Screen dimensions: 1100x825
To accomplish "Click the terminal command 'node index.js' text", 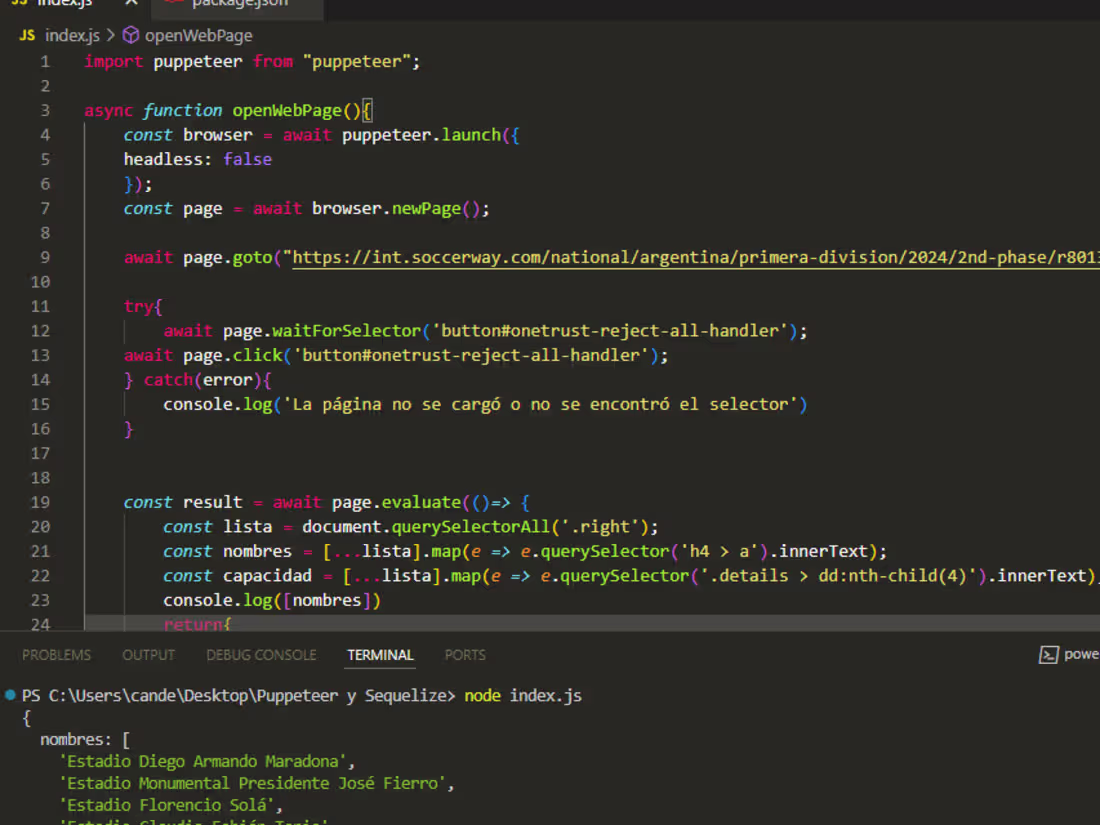I will click(x=520, y=695).
